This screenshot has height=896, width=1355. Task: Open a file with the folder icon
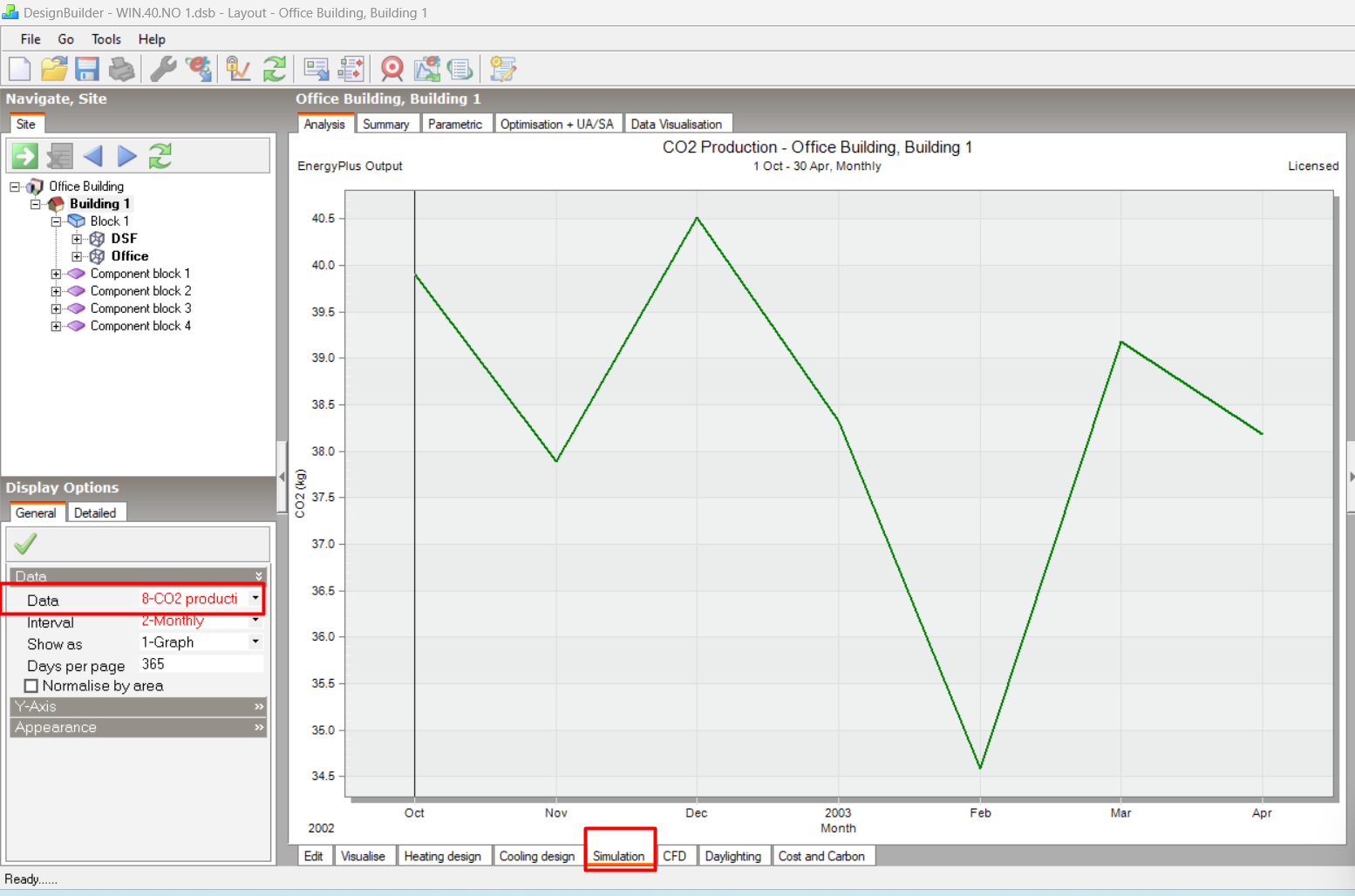coord(54,68)
